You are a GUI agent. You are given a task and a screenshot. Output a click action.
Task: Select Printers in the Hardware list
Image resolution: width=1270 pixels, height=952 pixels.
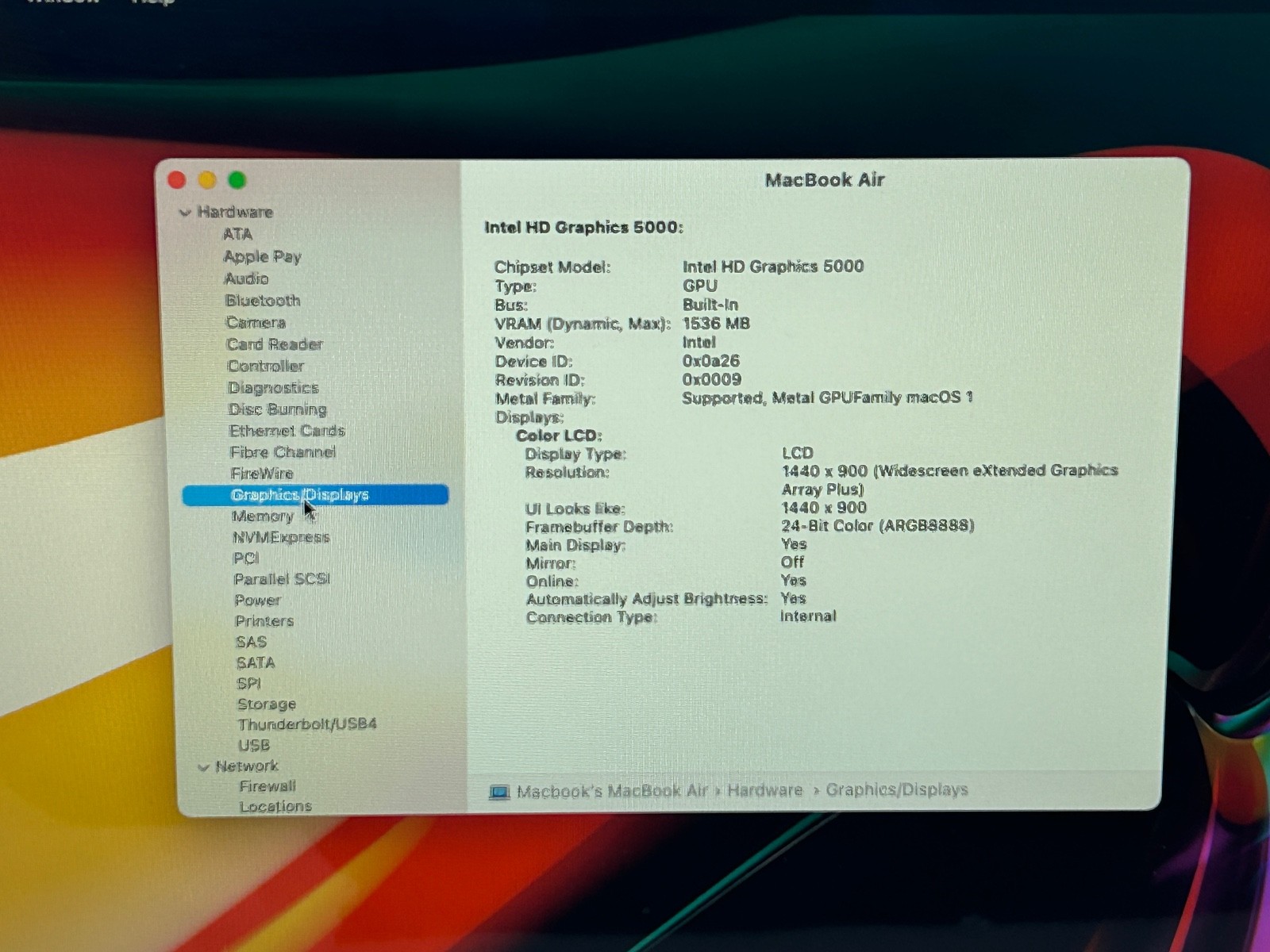pos(264,621)
